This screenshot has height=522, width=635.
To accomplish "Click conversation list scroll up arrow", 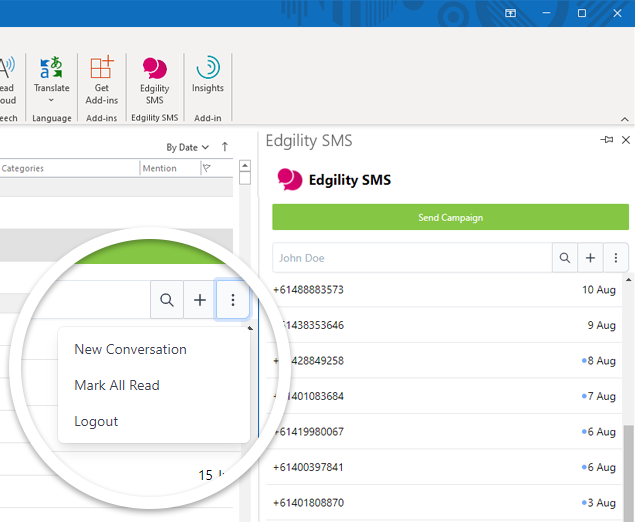I will pos(628,279).
